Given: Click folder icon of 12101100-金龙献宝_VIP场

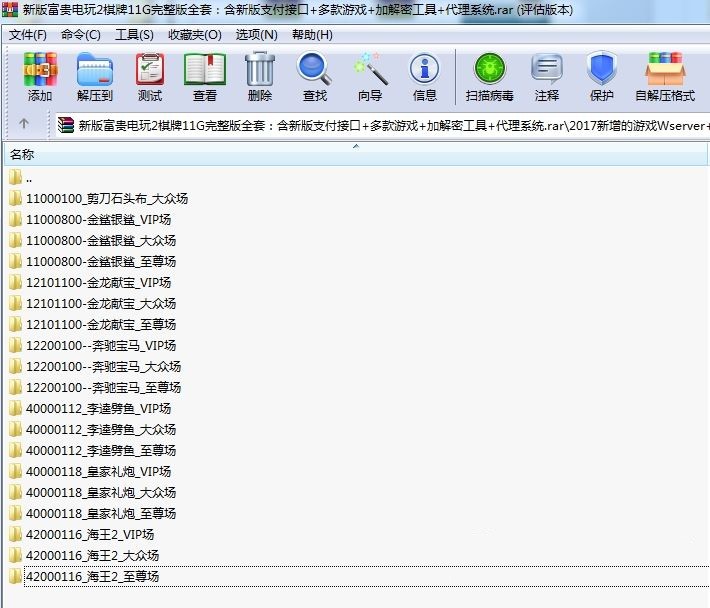Looking at the screenshot, I should tap(15, 282).
